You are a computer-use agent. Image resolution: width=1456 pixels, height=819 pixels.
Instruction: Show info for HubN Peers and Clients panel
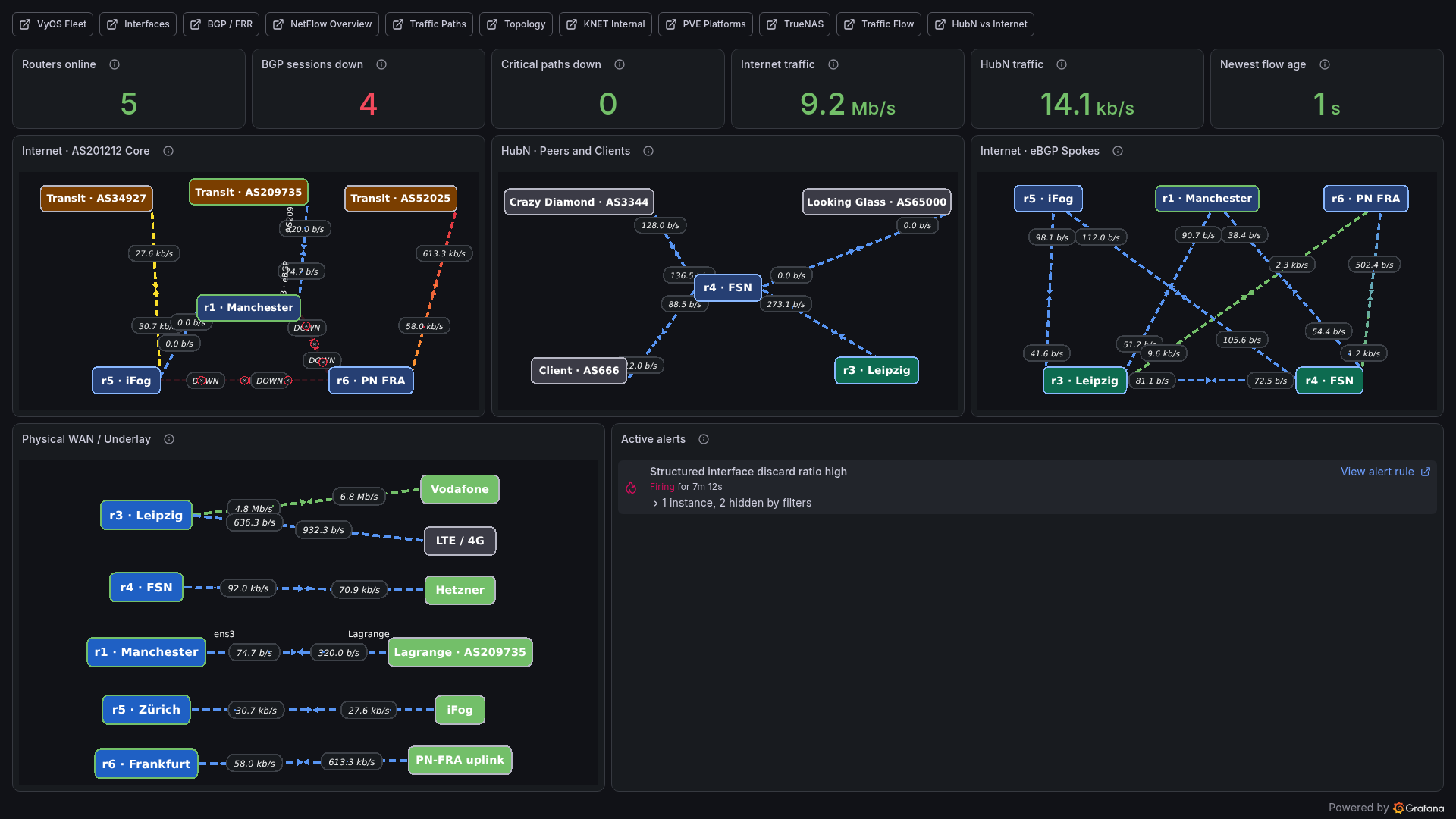pos(648,151)
